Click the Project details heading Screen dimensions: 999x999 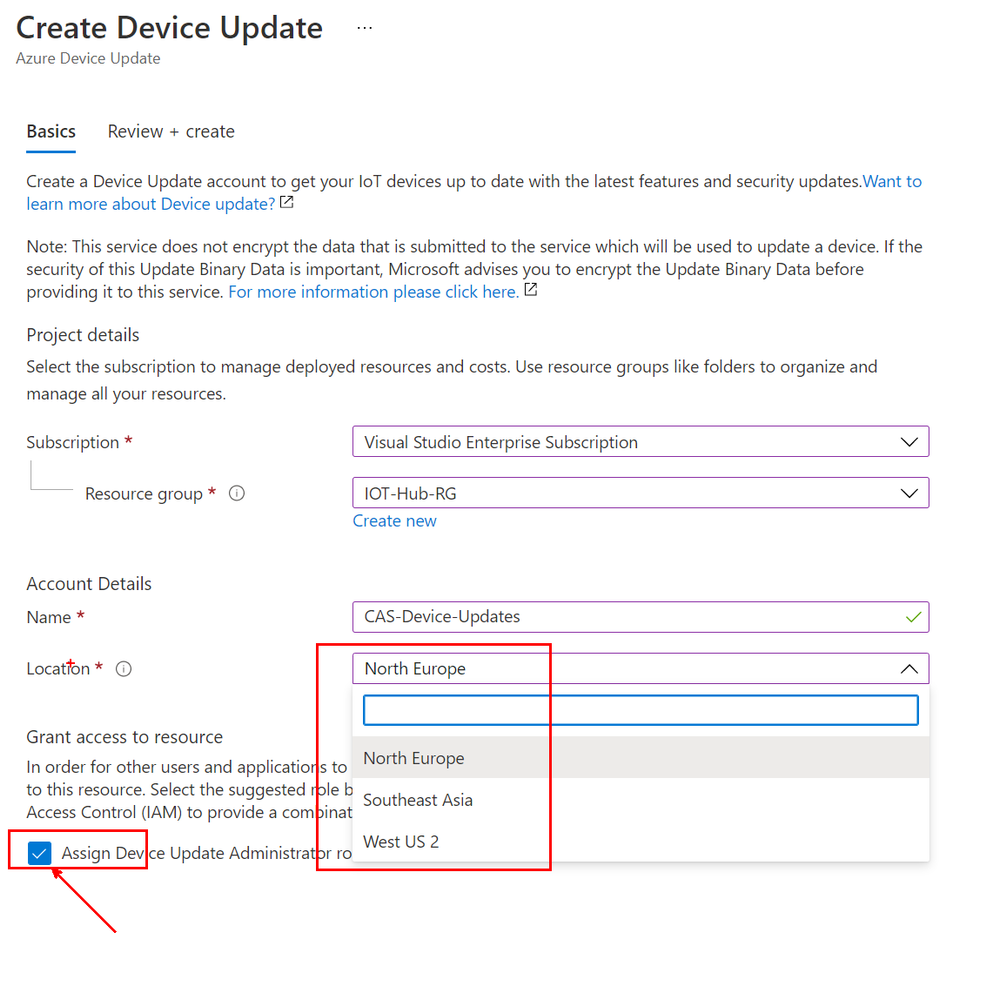[x=83, y=335]
